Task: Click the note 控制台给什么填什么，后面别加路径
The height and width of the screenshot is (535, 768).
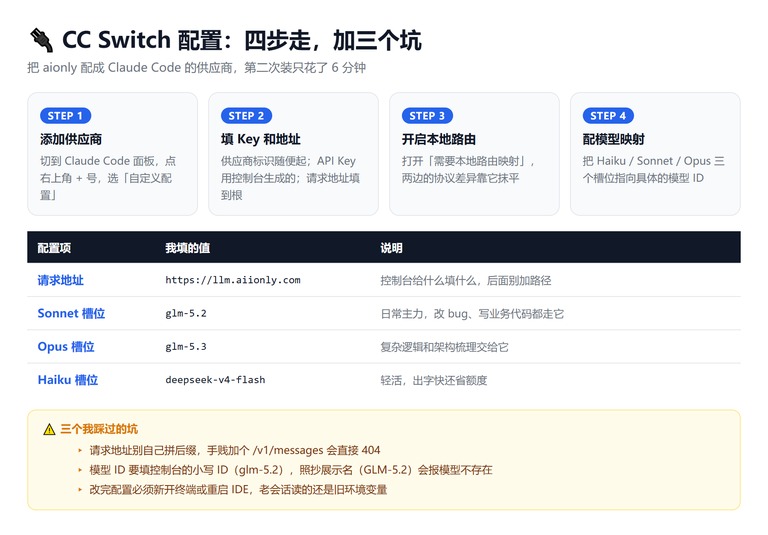Action: tap(466, 281)
